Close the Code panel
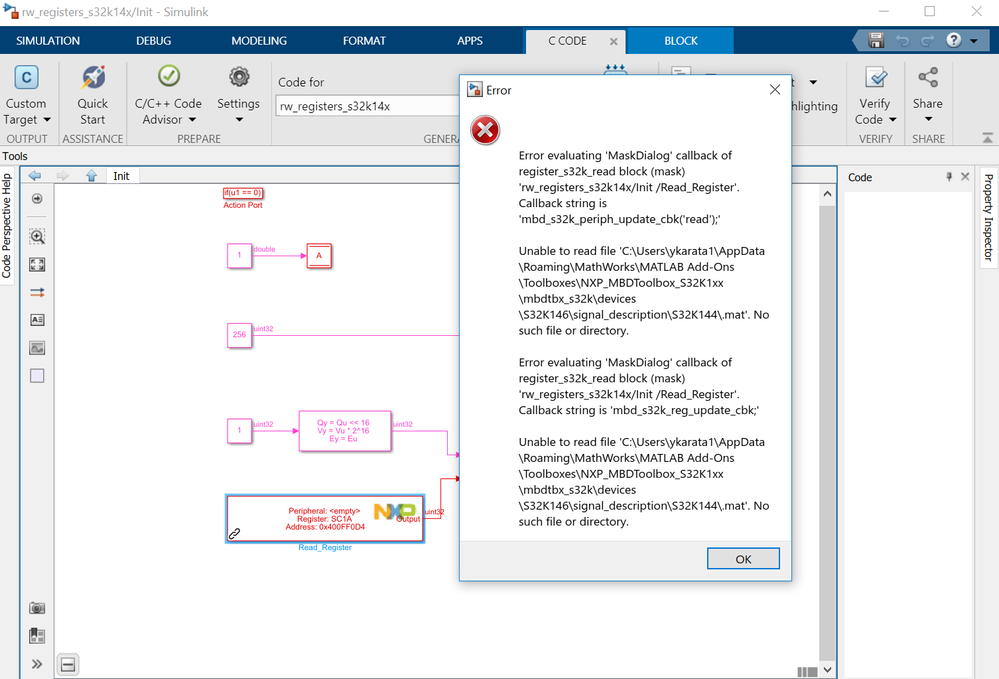 (965, 176)
